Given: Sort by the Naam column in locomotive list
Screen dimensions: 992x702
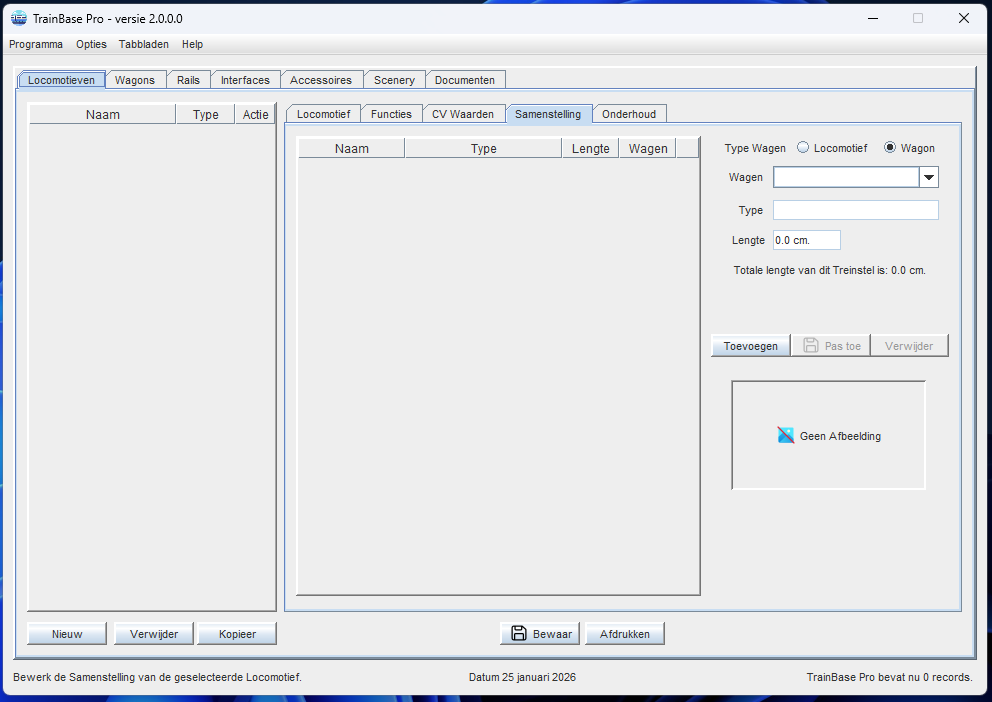Looking at the screenshot, I should click(102, 114).
